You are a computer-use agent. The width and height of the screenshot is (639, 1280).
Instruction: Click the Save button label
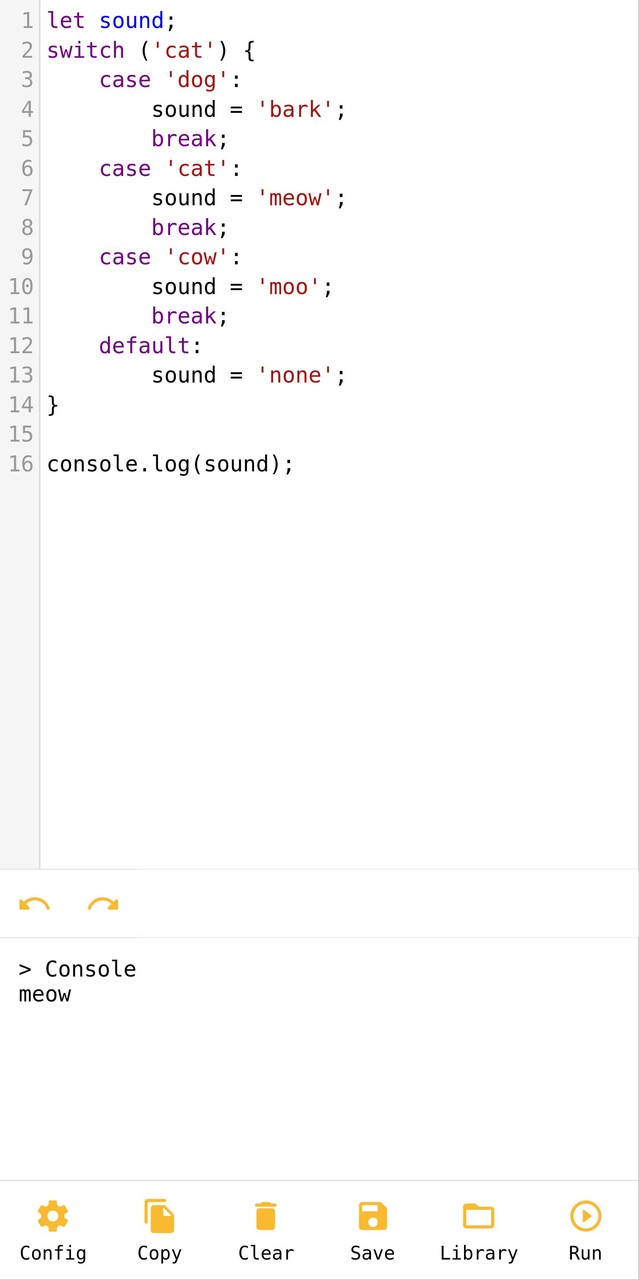(372, 1253)
